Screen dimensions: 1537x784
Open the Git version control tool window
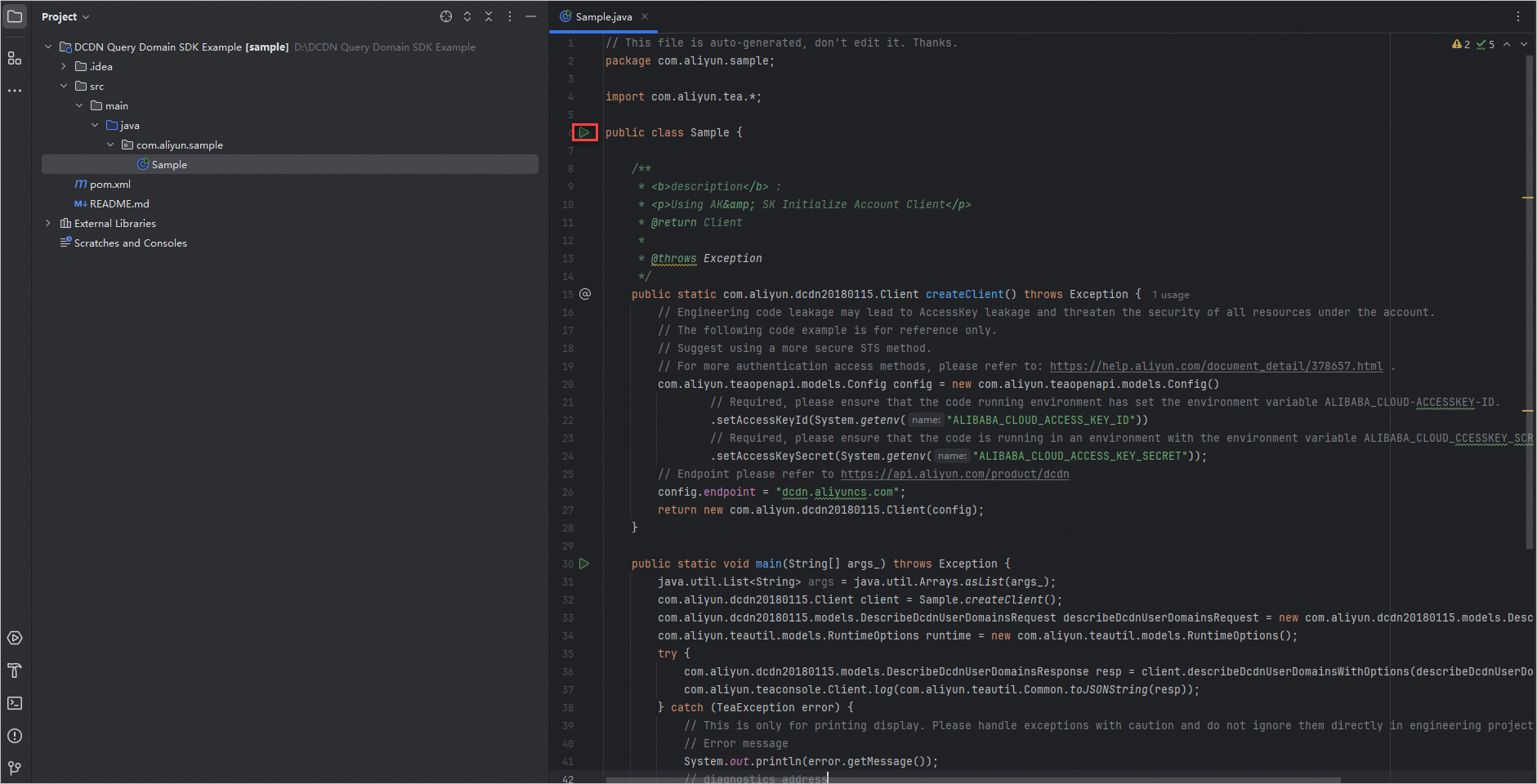(x=15, y=768)
